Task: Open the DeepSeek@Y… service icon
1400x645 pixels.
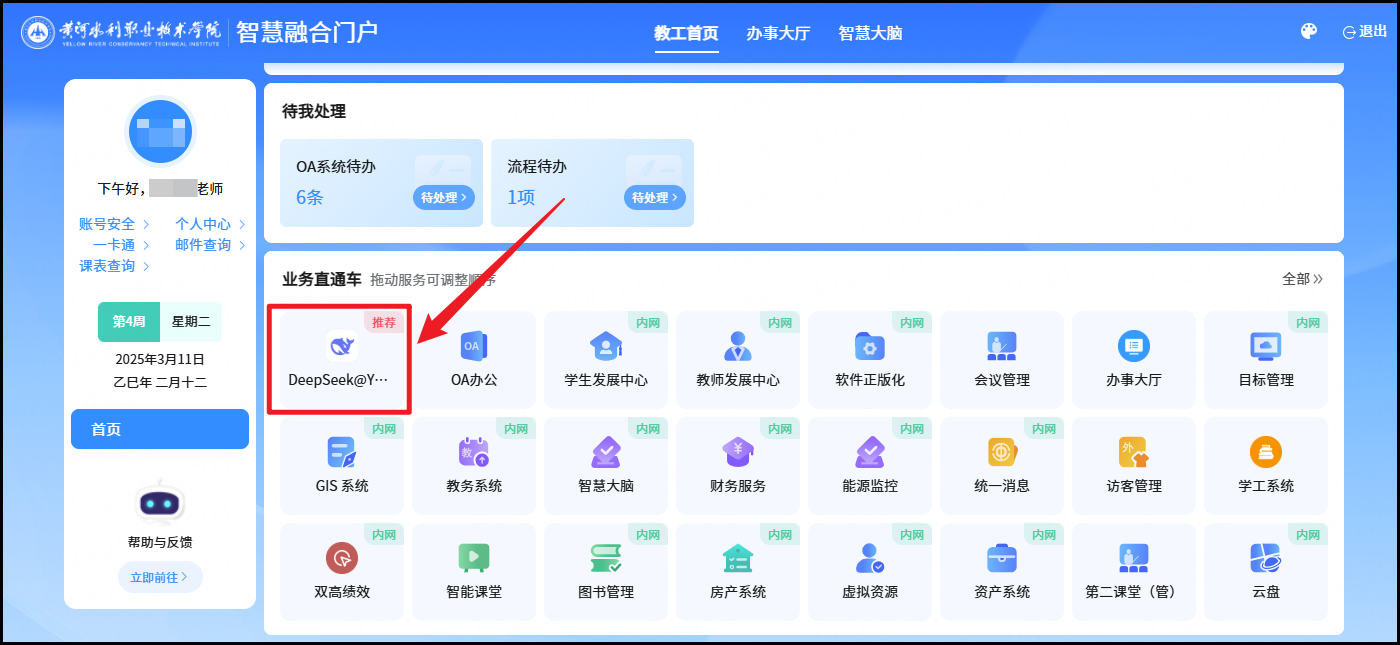Action: pyautogui.click(x=341, y=348)
